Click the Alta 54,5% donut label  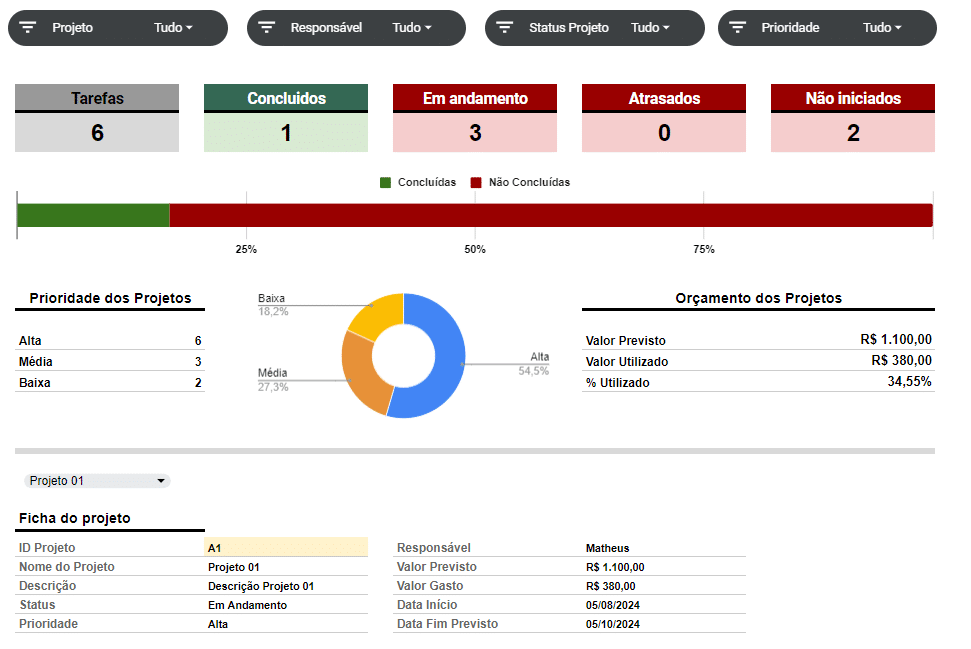534,364
